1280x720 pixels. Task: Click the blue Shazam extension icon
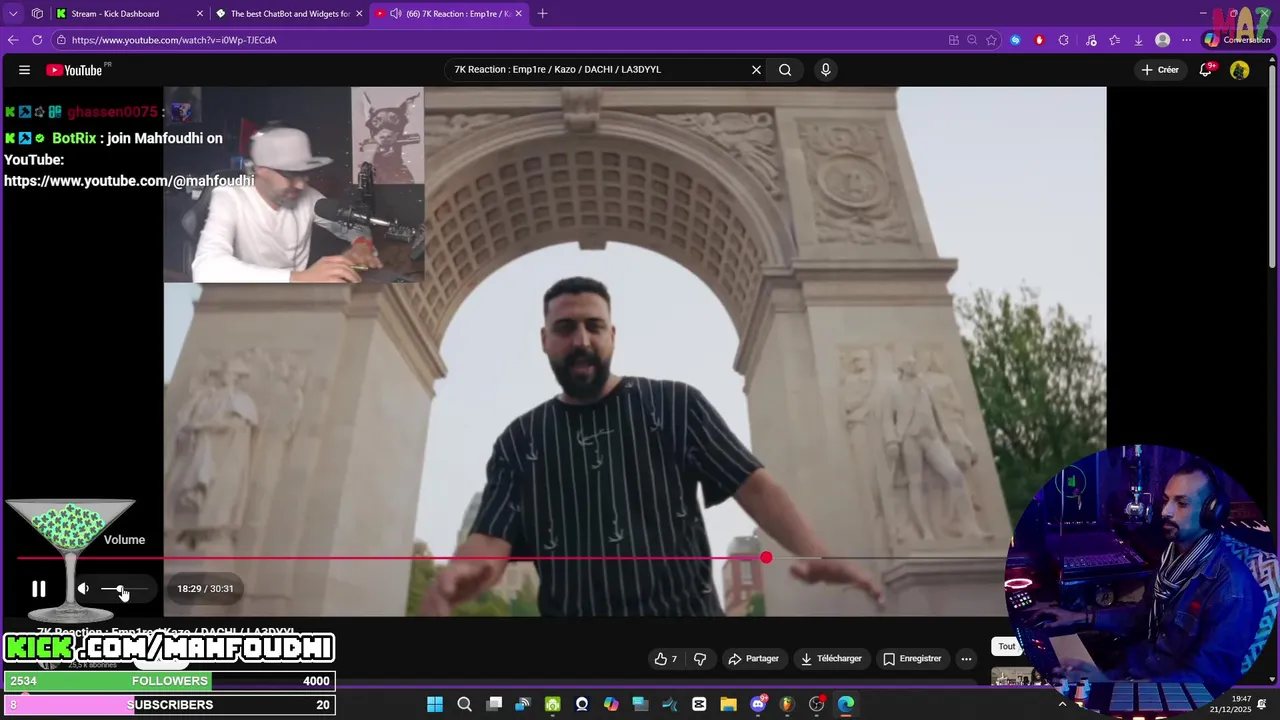pyautogui.click(x=1015, y=40)
